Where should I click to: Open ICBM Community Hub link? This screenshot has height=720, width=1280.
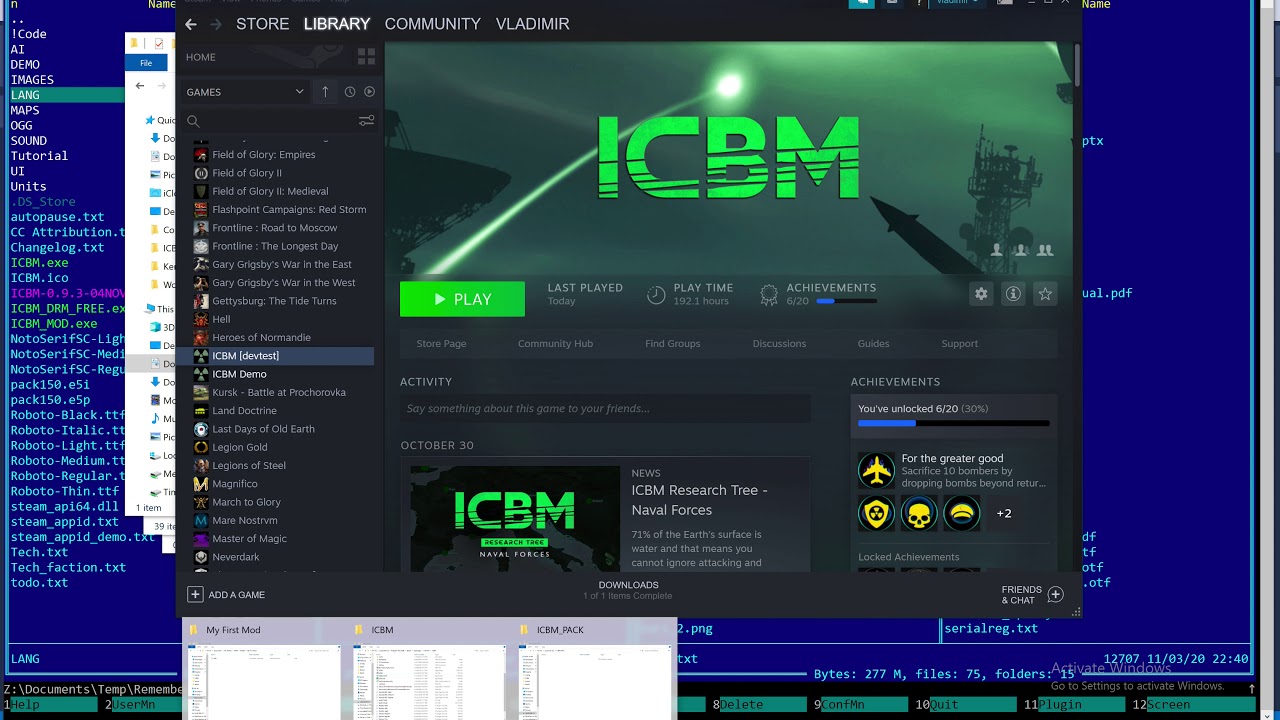click(x=555, y=343)
